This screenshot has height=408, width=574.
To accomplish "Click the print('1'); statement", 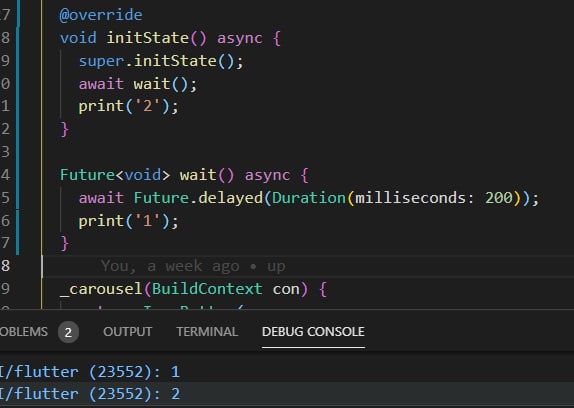I will (128, 221).
